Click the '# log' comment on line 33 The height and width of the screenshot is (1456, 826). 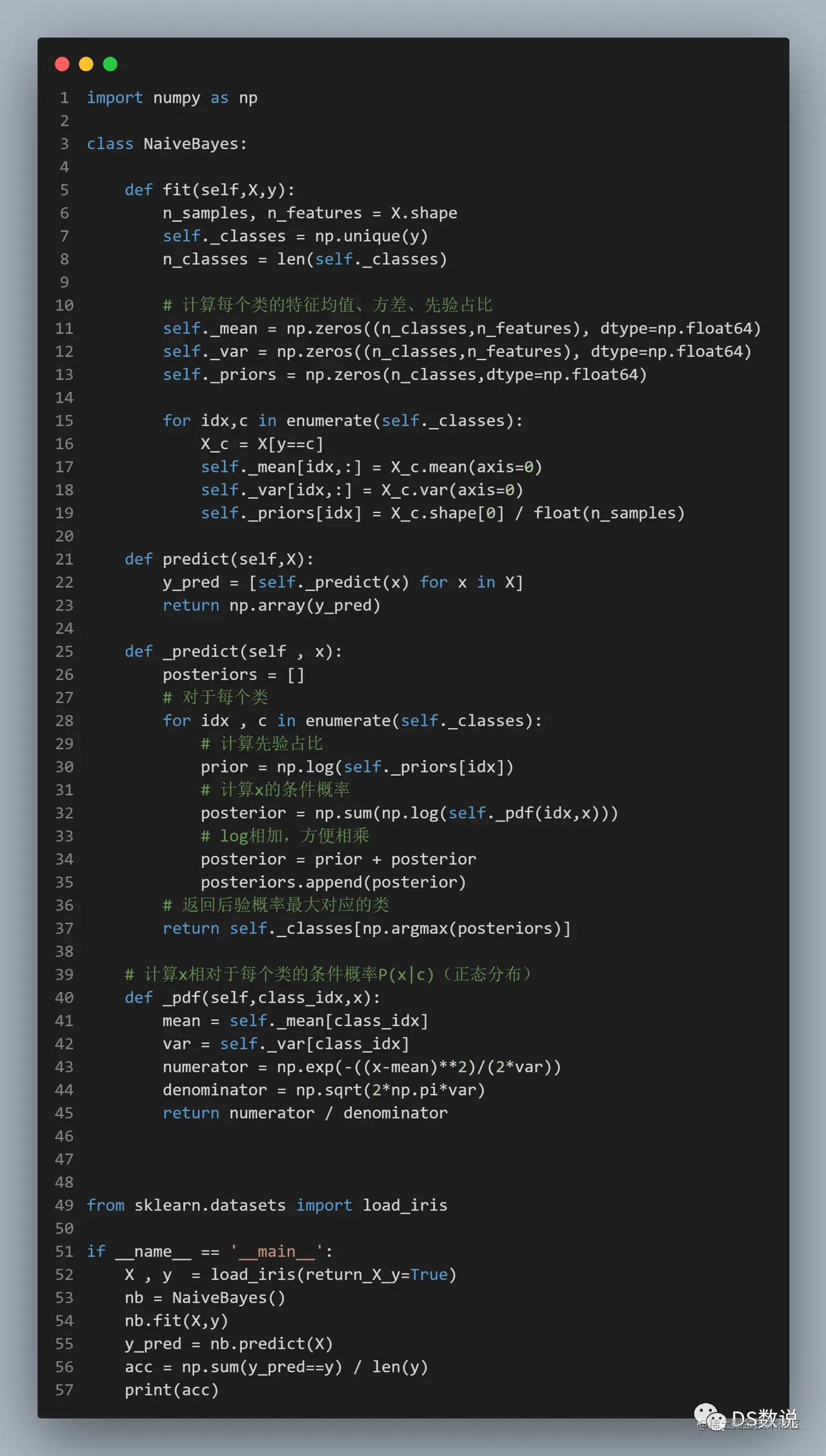tap(285, 836)
